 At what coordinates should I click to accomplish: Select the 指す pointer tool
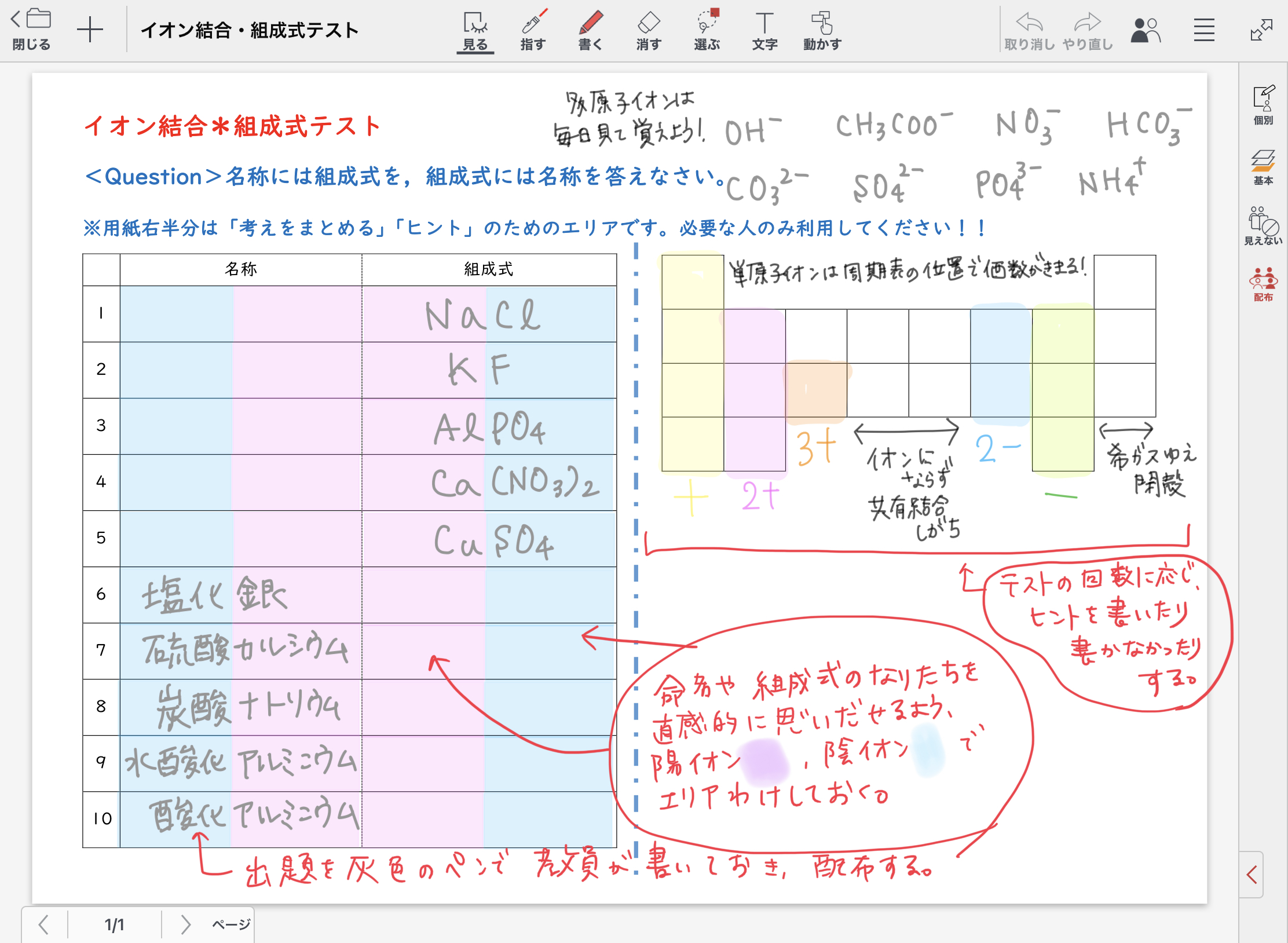(x=533, y=30)
